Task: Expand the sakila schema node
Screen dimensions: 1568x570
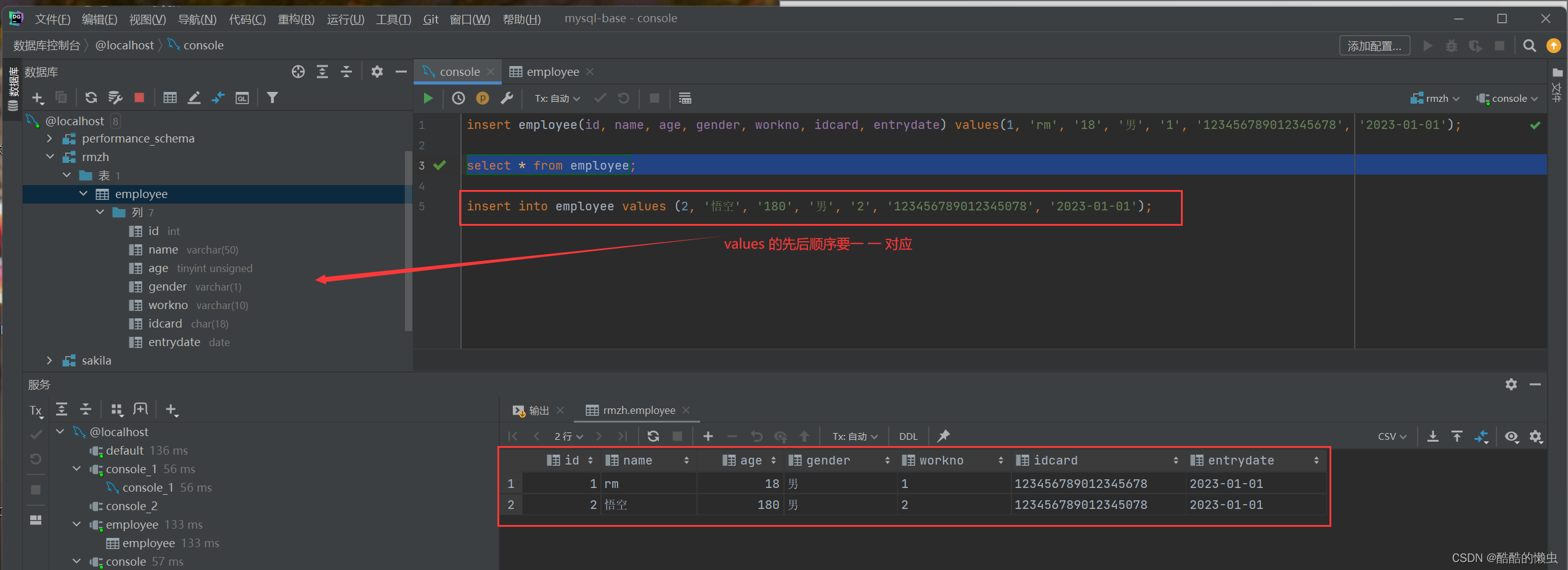Action: 51,360
